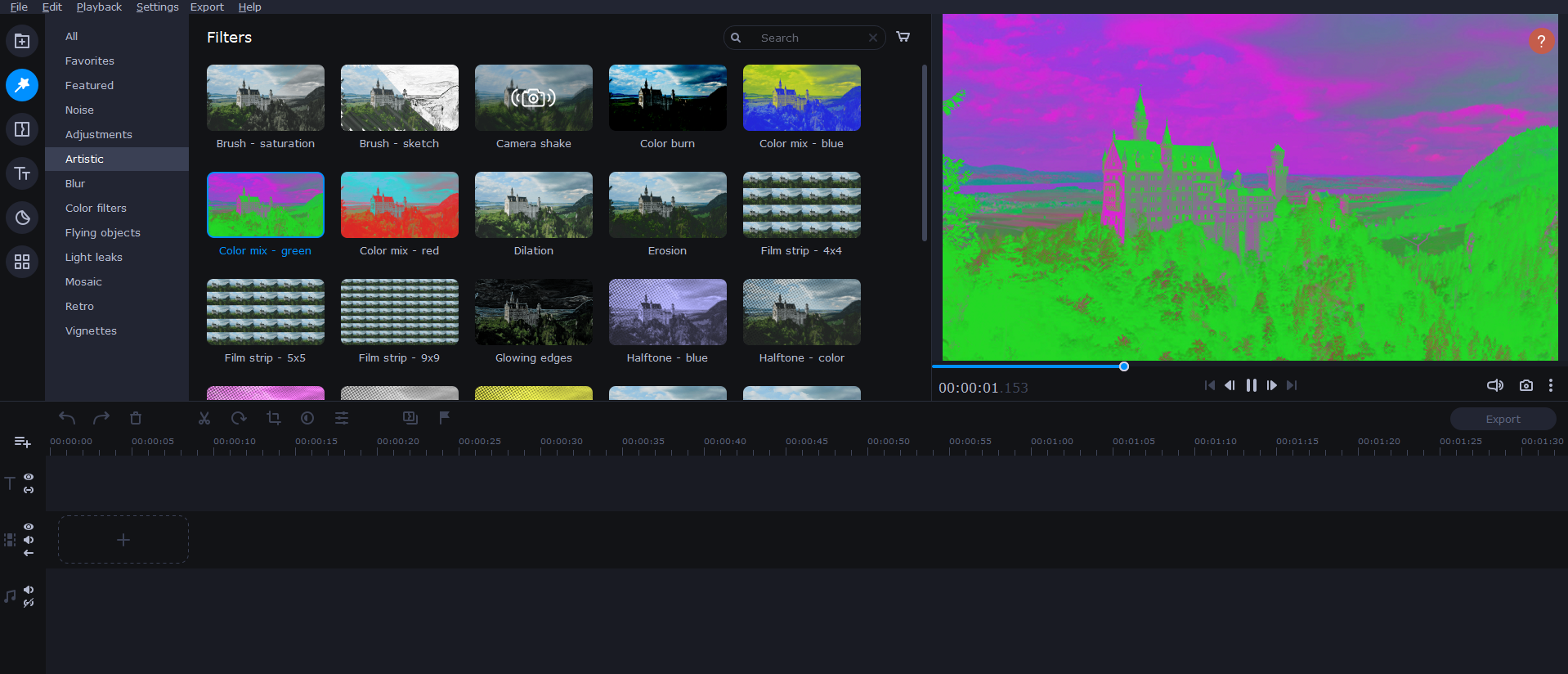Toggle audio track link icon

pyautogui.click(x=29, y=603)
